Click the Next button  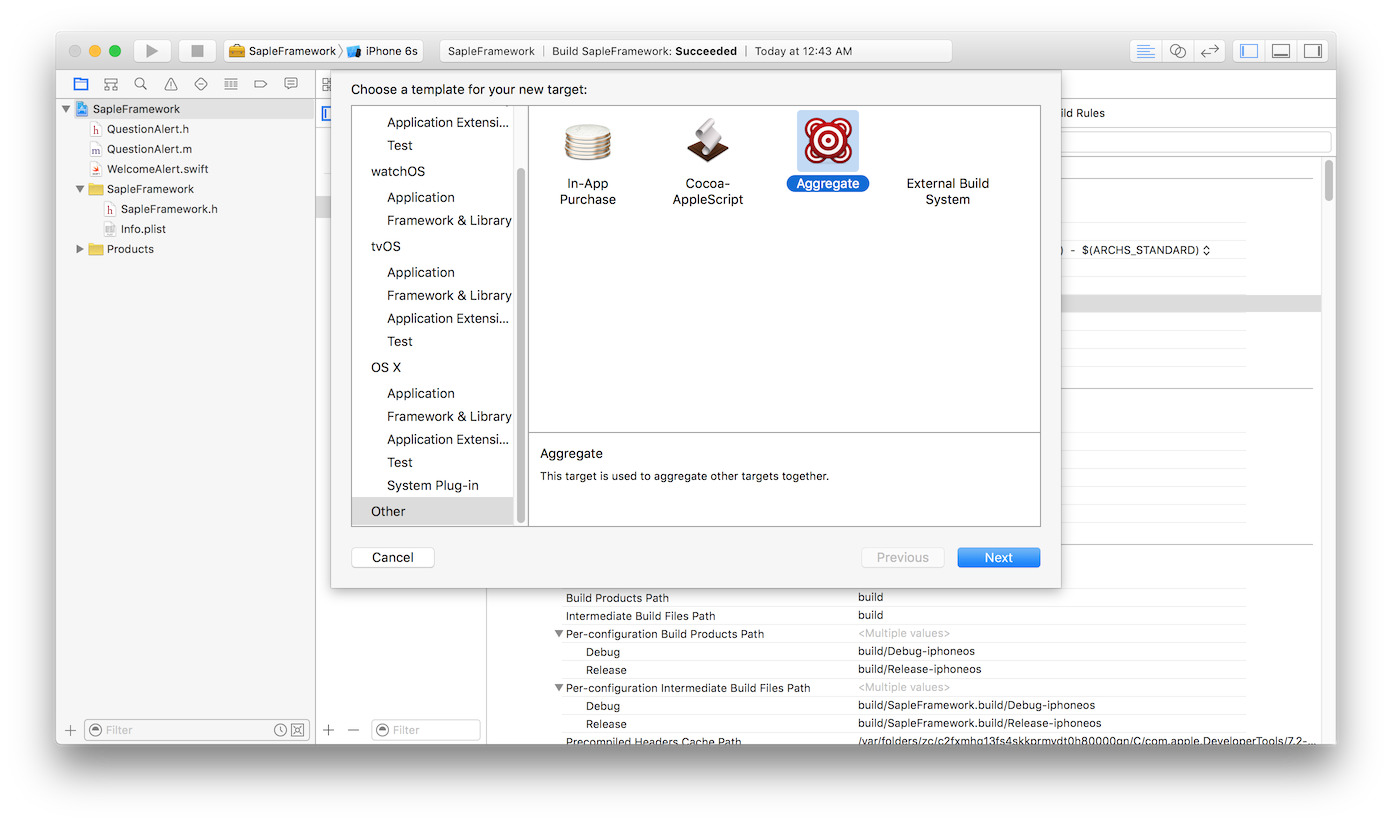tap(999, 557)
